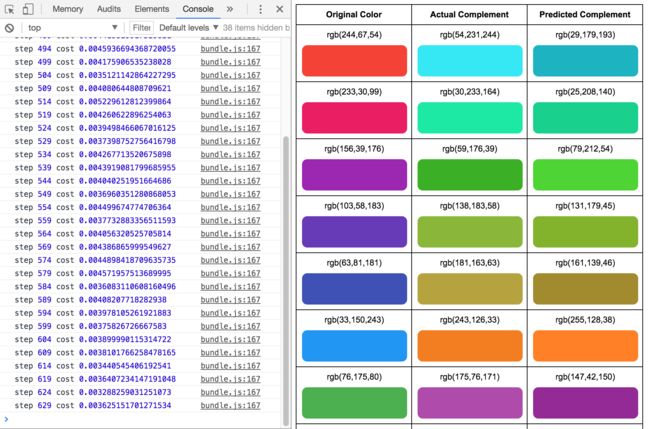Image resolution: width=650 pixels, height=429 pixels.
Task: Open bundle.js:167 link for step 599
Action: tap(230, 326)
